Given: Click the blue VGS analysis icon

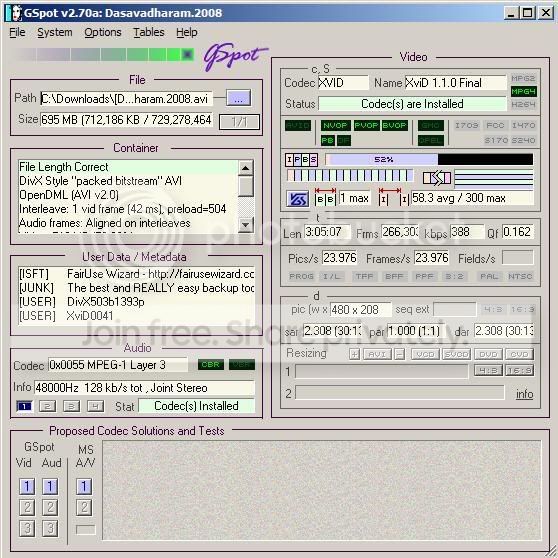Looking at the screenshot, I should click(298, 199).
